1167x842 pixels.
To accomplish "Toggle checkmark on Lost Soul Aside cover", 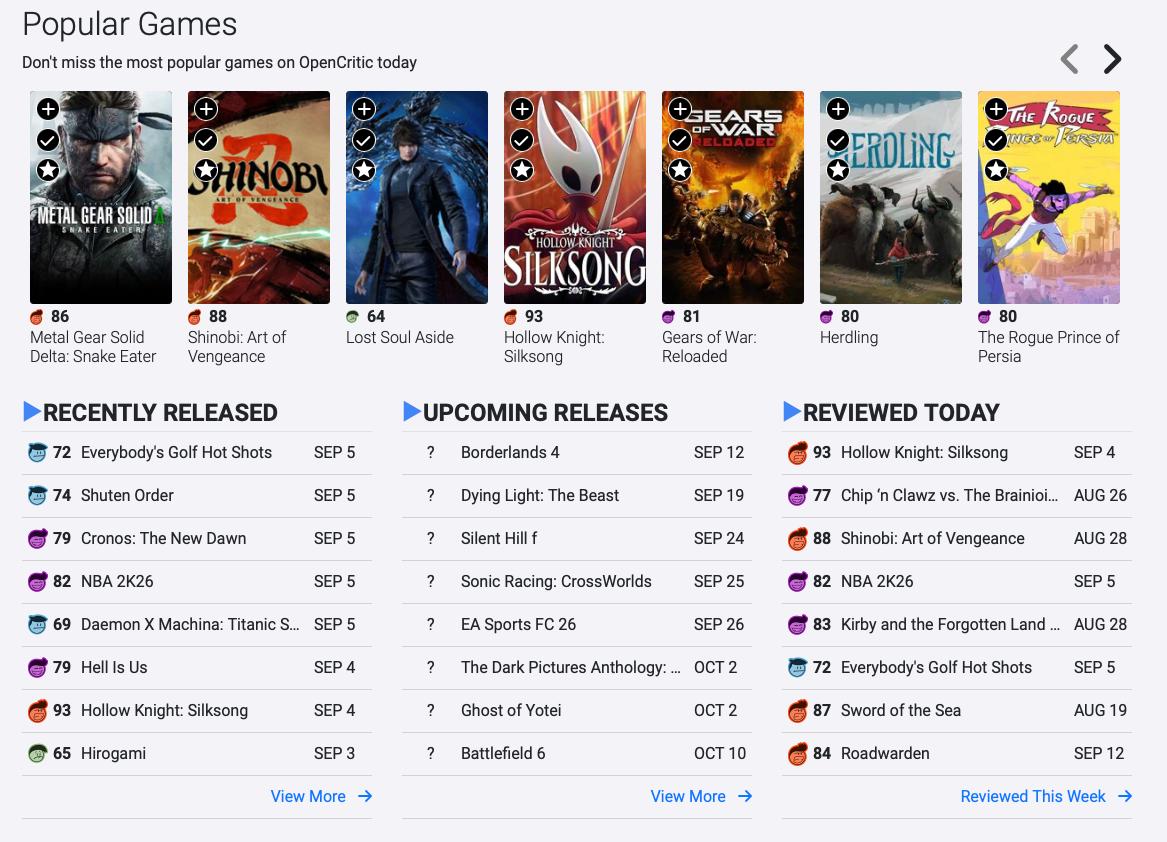I will [x=364, y=140].
